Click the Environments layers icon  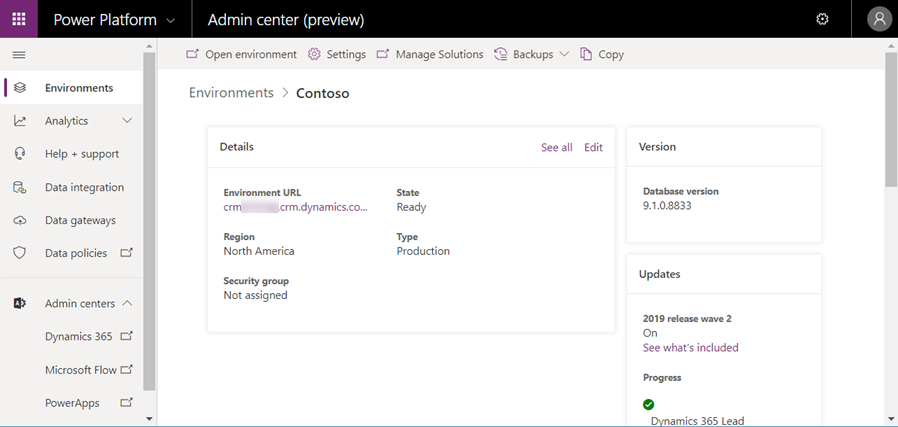tap(19, 88)
